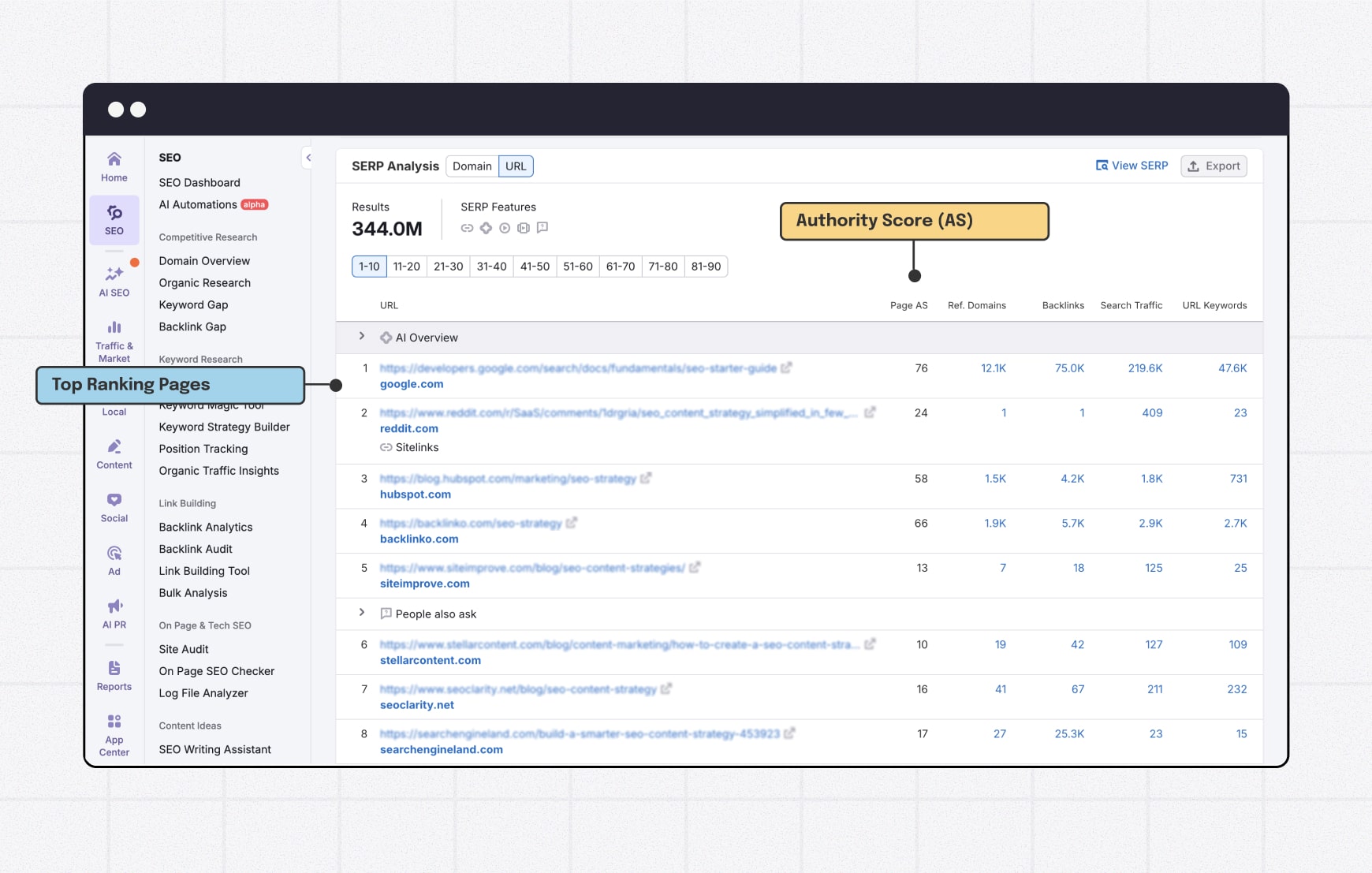Open the Traffic & Market section

click(x=114, y=338)
